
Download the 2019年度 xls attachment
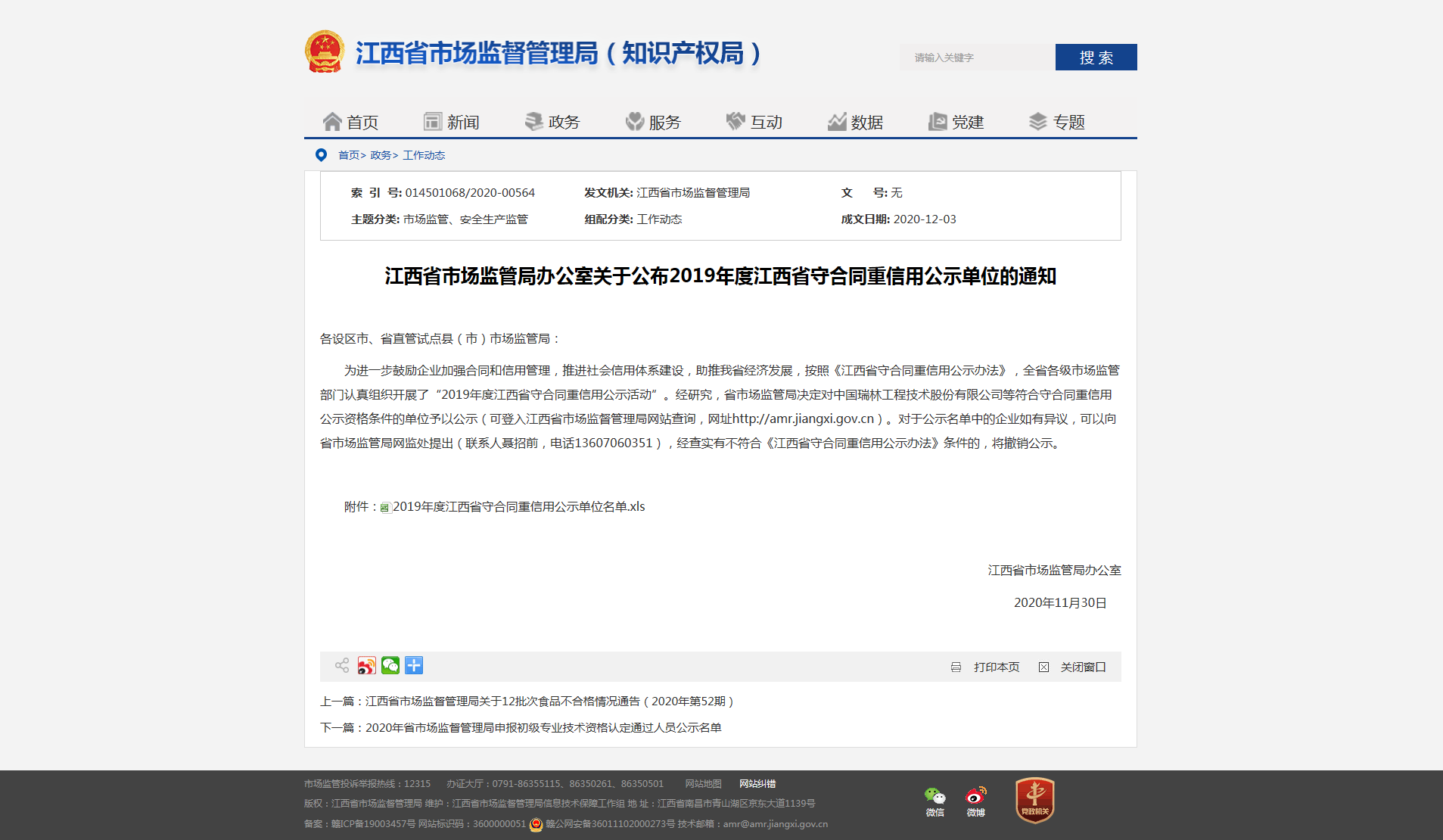[518, 507]
